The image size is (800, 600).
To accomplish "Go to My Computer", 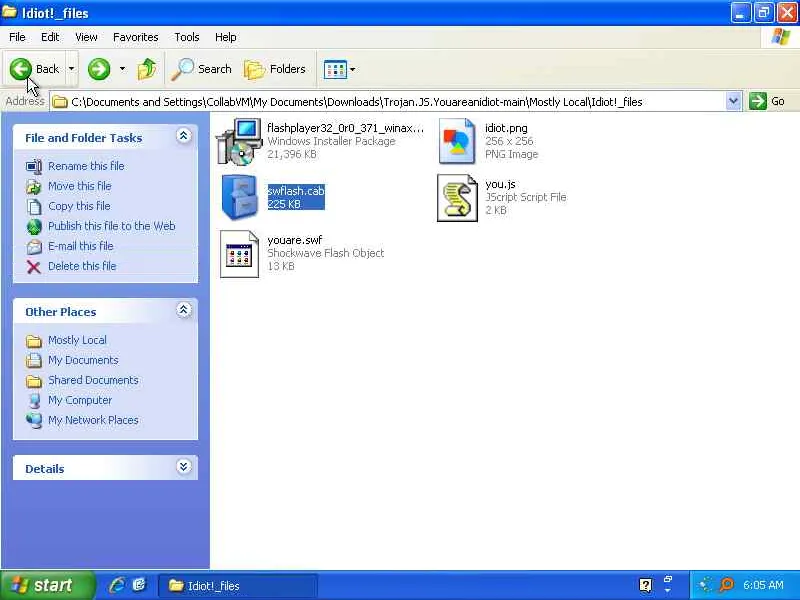I will point(80,400).
